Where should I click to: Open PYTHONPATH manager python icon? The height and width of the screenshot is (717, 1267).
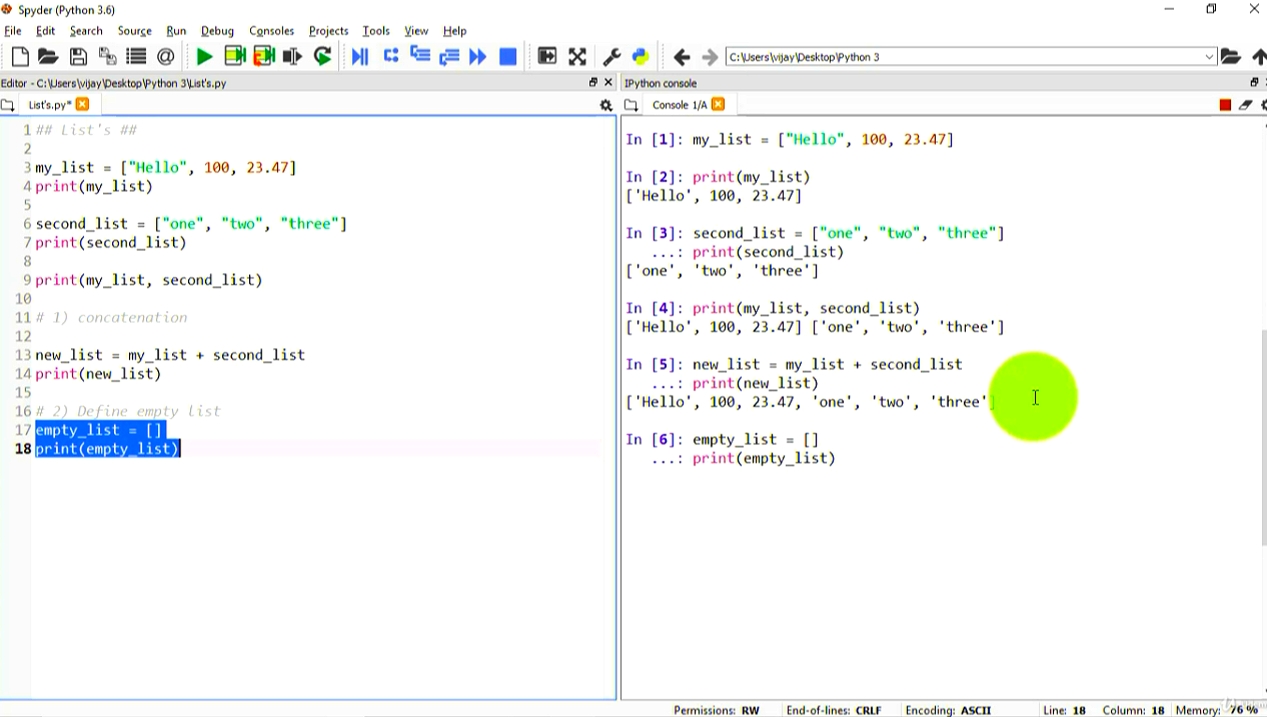[641, 57]
